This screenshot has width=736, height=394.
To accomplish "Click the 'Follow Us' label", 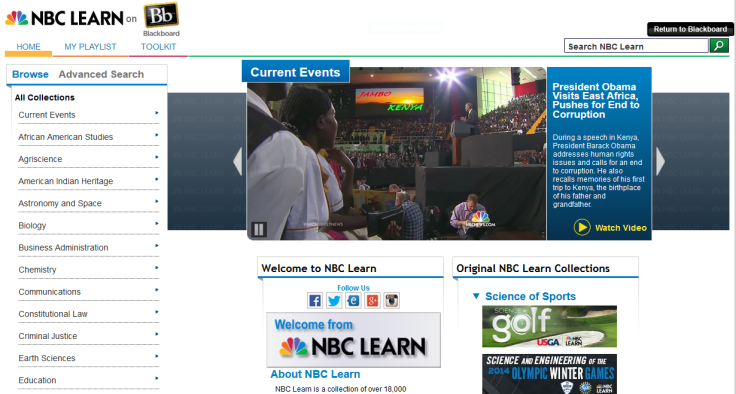I will (353, 288).
